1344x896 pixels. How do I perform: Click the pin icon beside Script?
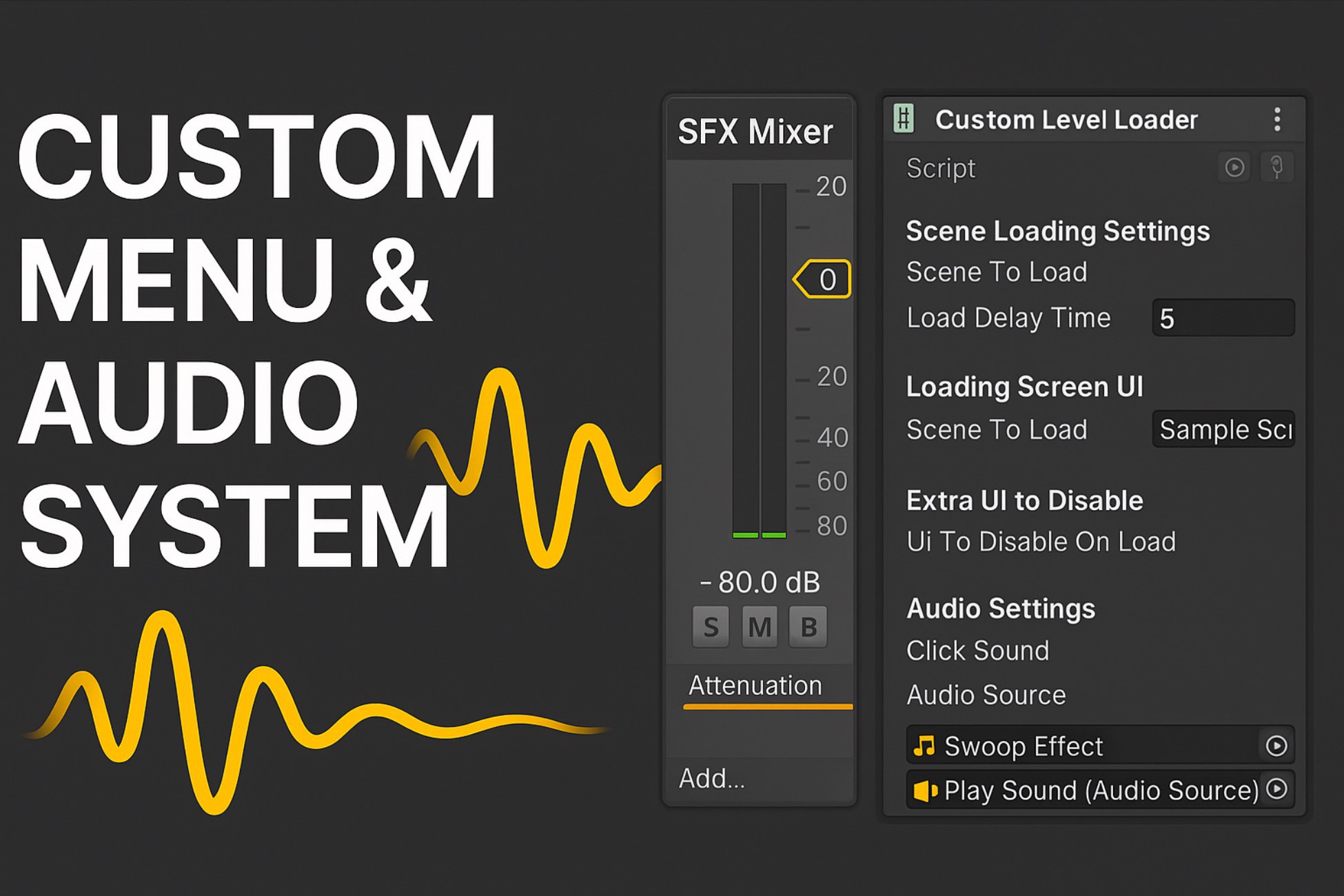point(1276,167)
